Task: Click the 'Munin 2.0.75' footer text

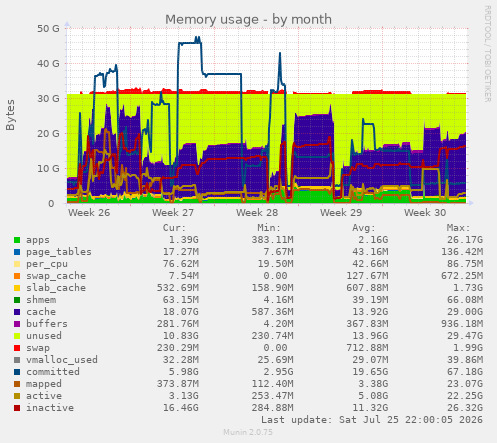Action: [x=248, y=432]
